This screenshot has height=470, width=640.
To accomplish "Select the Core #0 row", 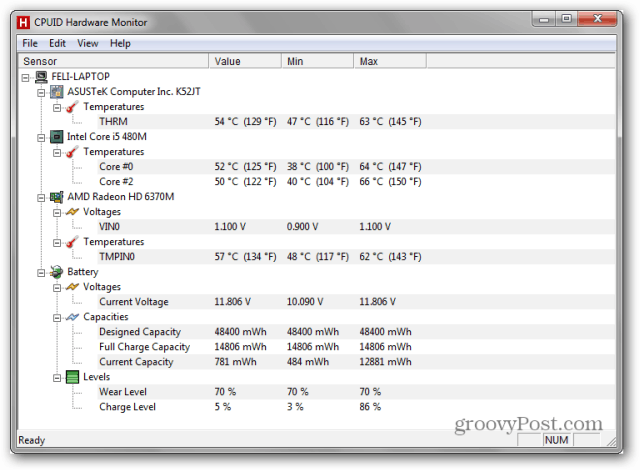I will pyautogui.click(x=356, y=166).
